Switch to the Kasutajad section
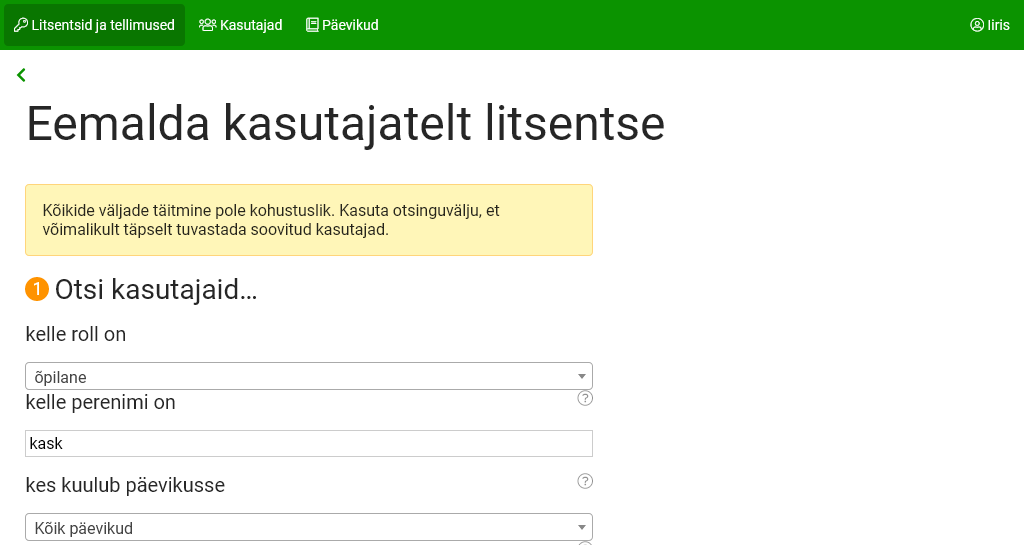 tap(251, 25)
